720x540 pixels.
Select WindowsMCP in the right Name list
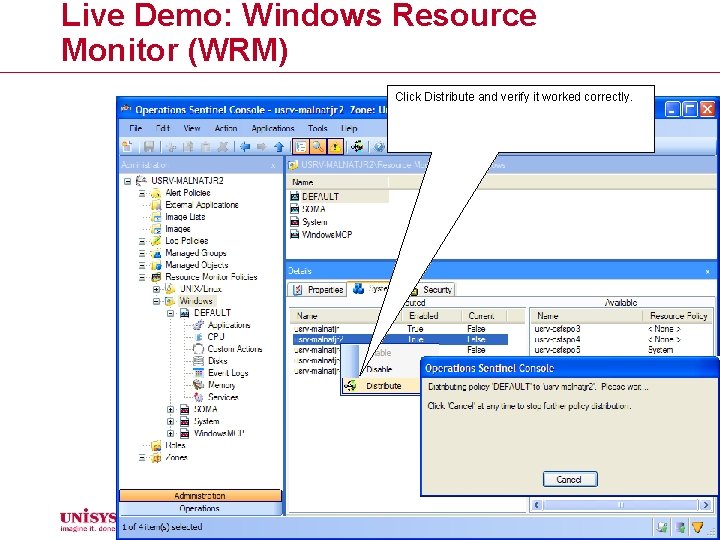pyautogui.click(x=326, y=234)
